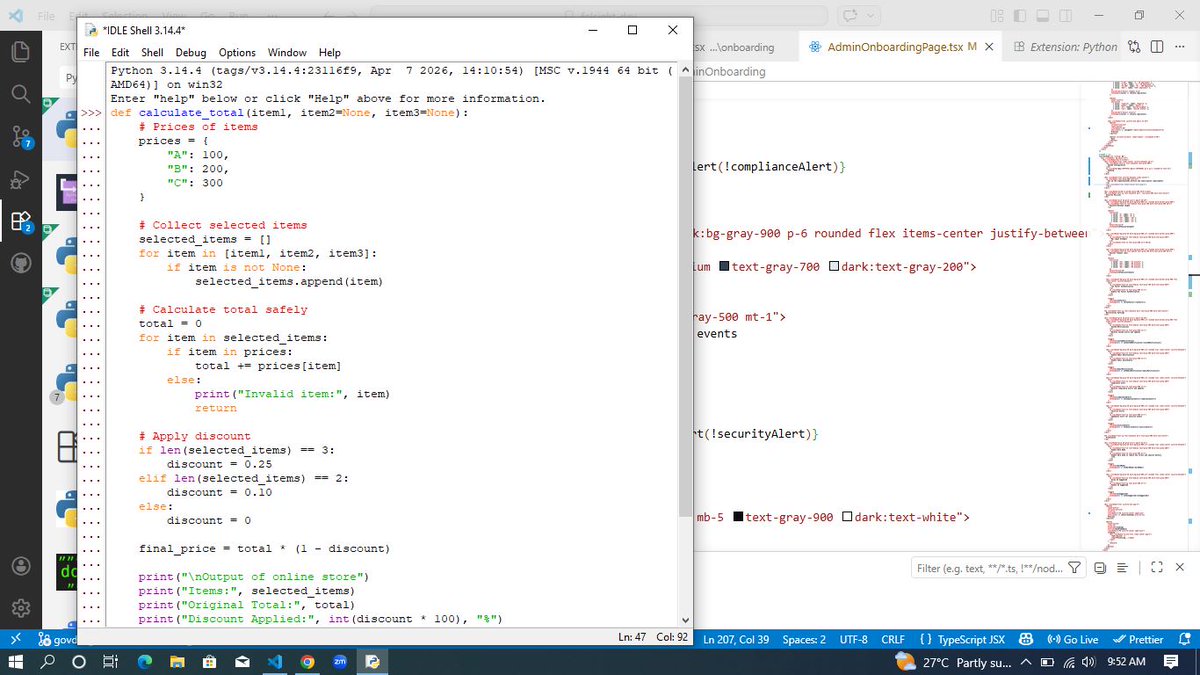Screen dimensions: 1200x675
Task: Click Spaces: 2 indentation setting
Action: 804,639
